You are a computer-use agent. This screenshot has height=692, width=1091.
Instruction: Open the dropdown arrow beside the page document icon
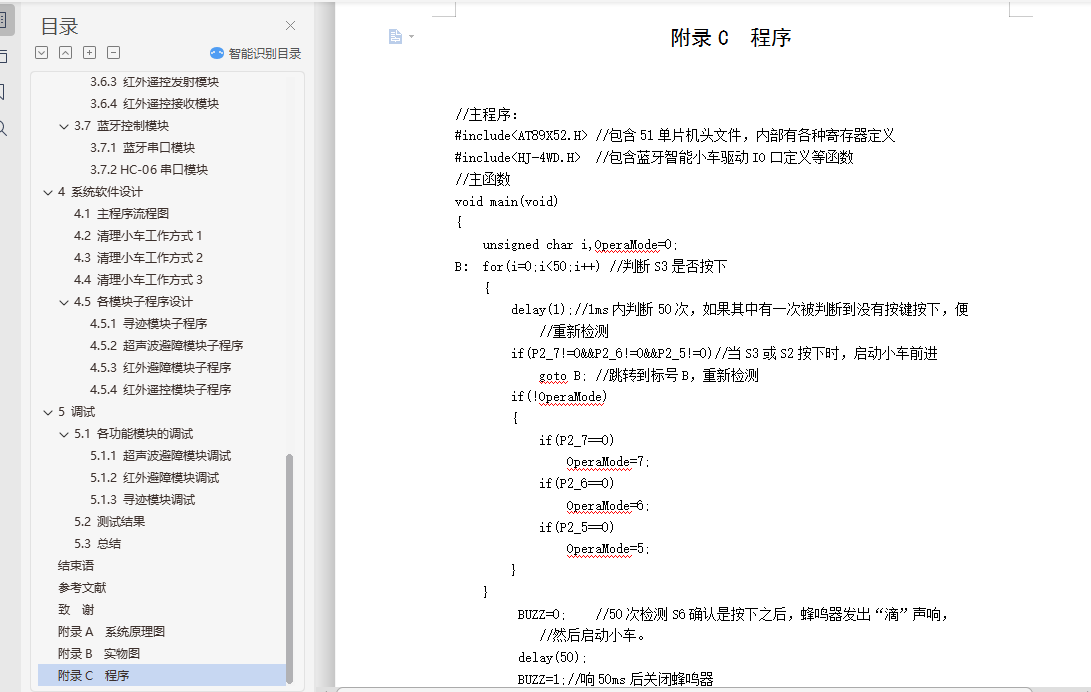click(411, 36)
